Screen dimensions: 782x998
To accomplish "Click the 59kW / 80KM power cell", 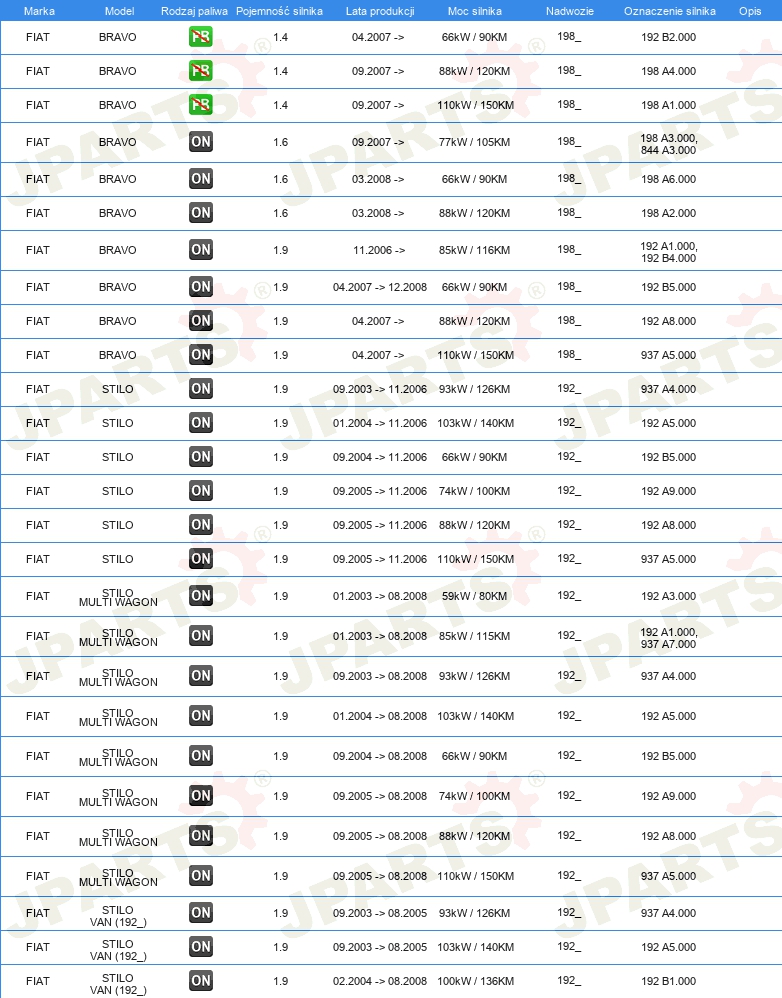I will 474,596.
